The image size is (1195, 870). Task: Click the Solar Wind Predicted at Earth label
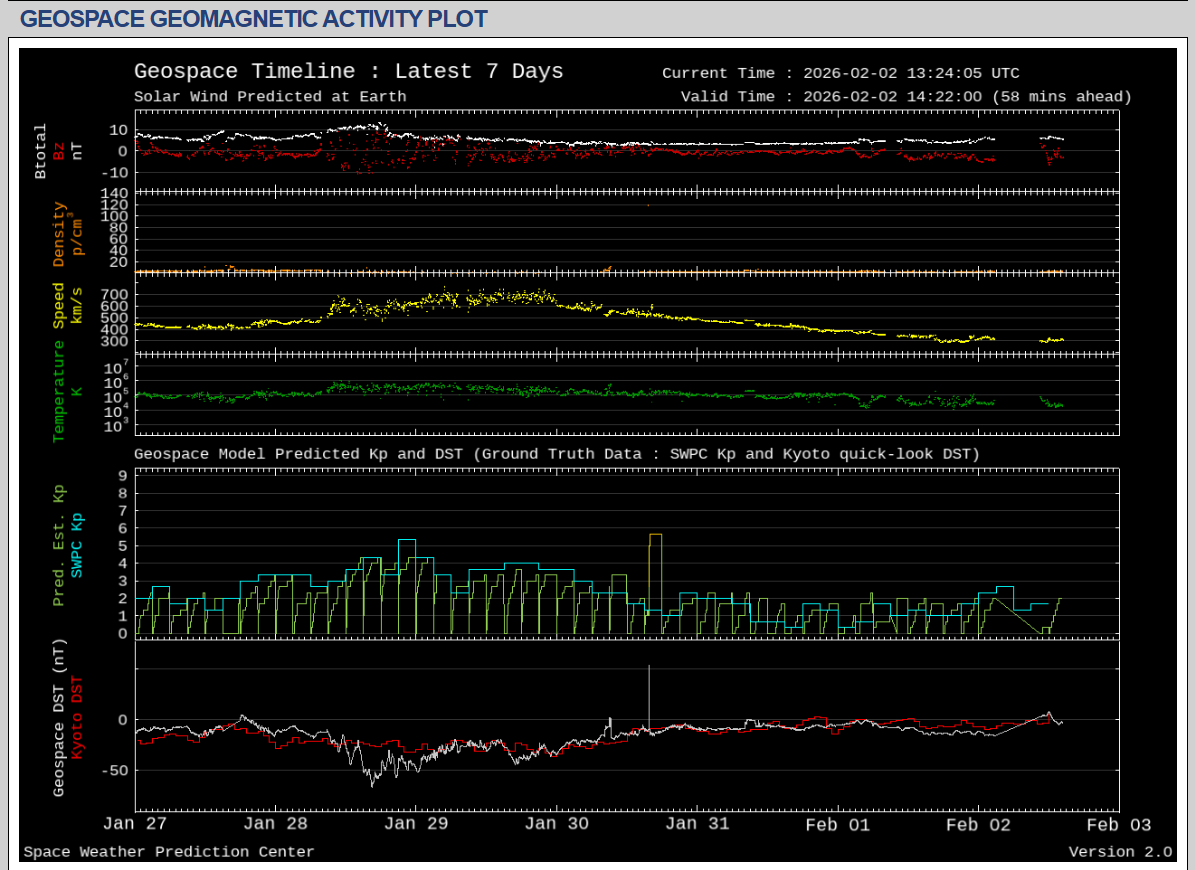[x=270, y=97]
